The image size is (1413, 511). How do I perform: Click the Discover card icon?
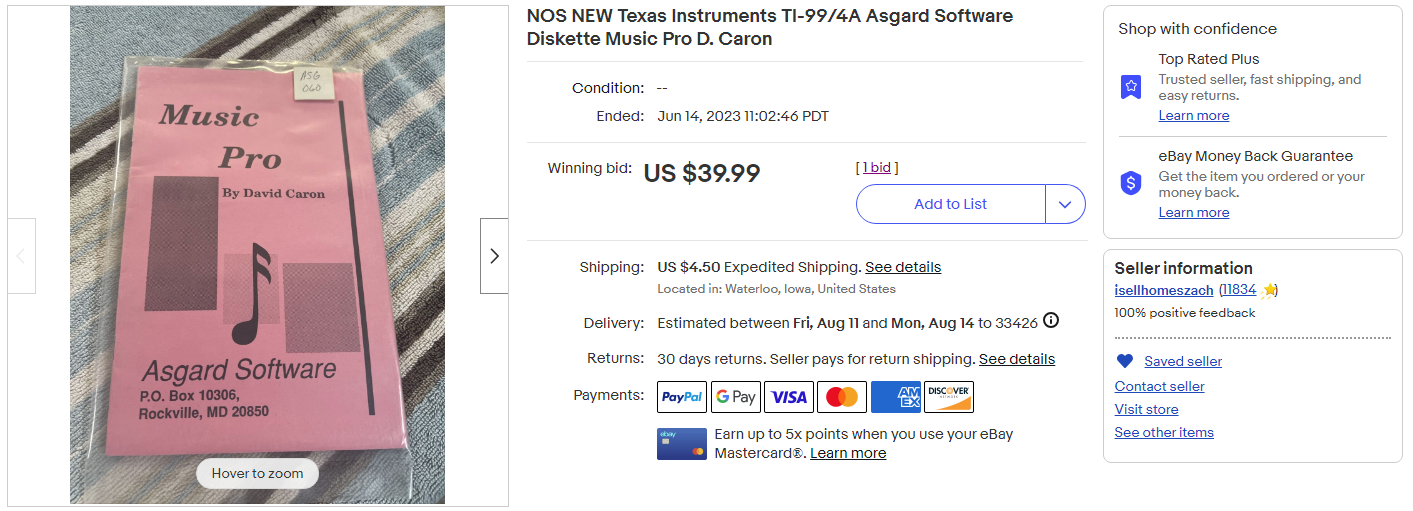pyautogui.click(x=949, y=397)
